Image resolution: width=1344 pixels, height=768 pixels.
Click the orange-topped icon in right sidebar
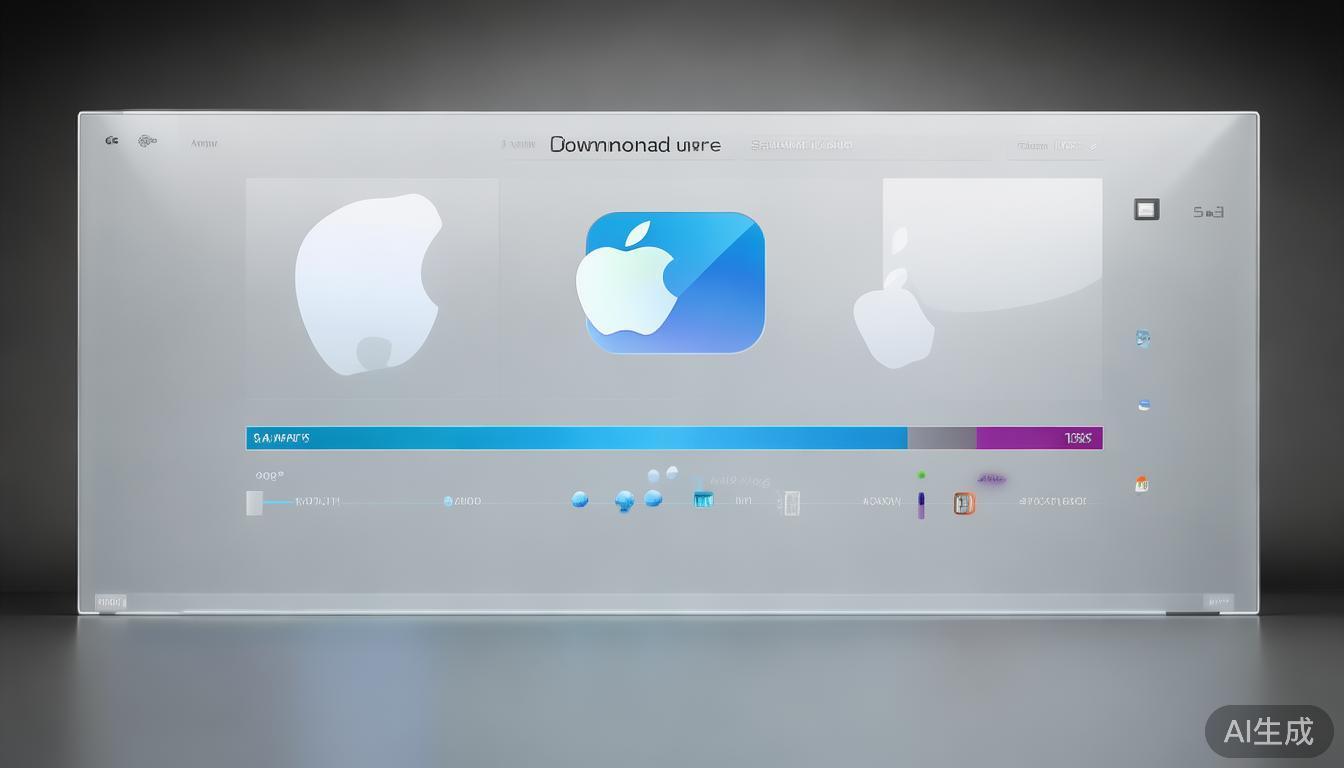[x=1142, y=484]
